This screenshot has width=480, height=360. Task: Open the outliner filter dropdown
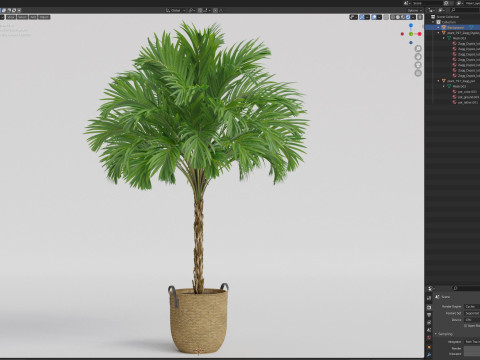pos(441,10)
